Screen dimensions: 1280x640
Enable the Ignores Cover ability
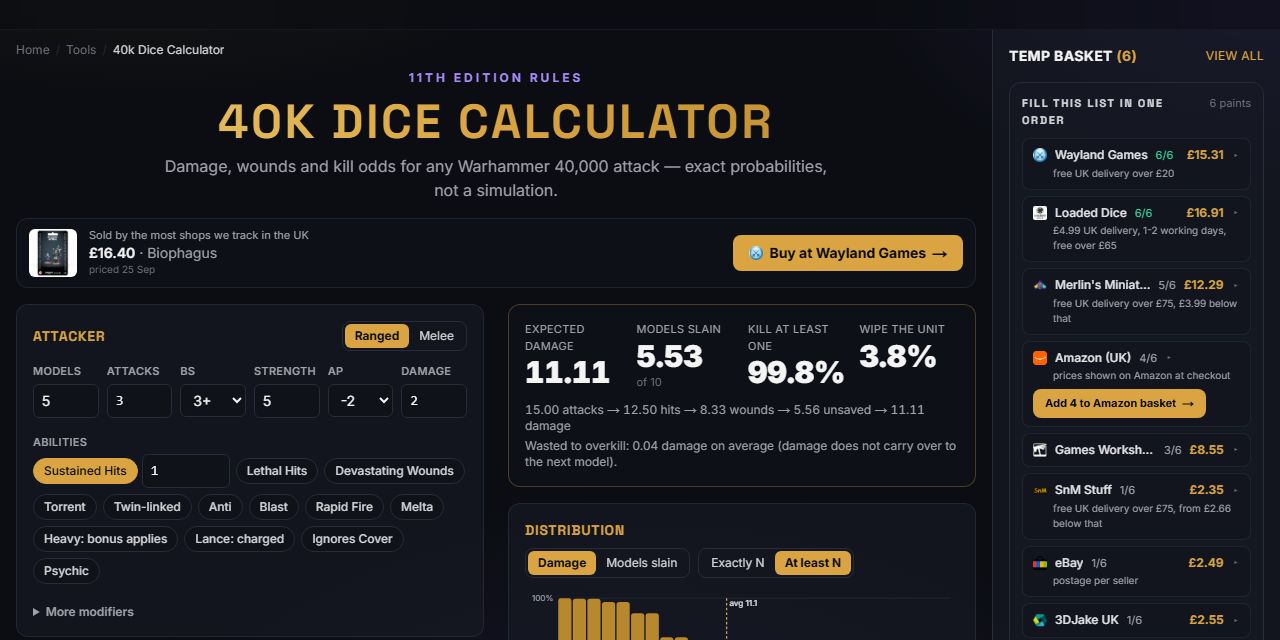tap(353, 539)
